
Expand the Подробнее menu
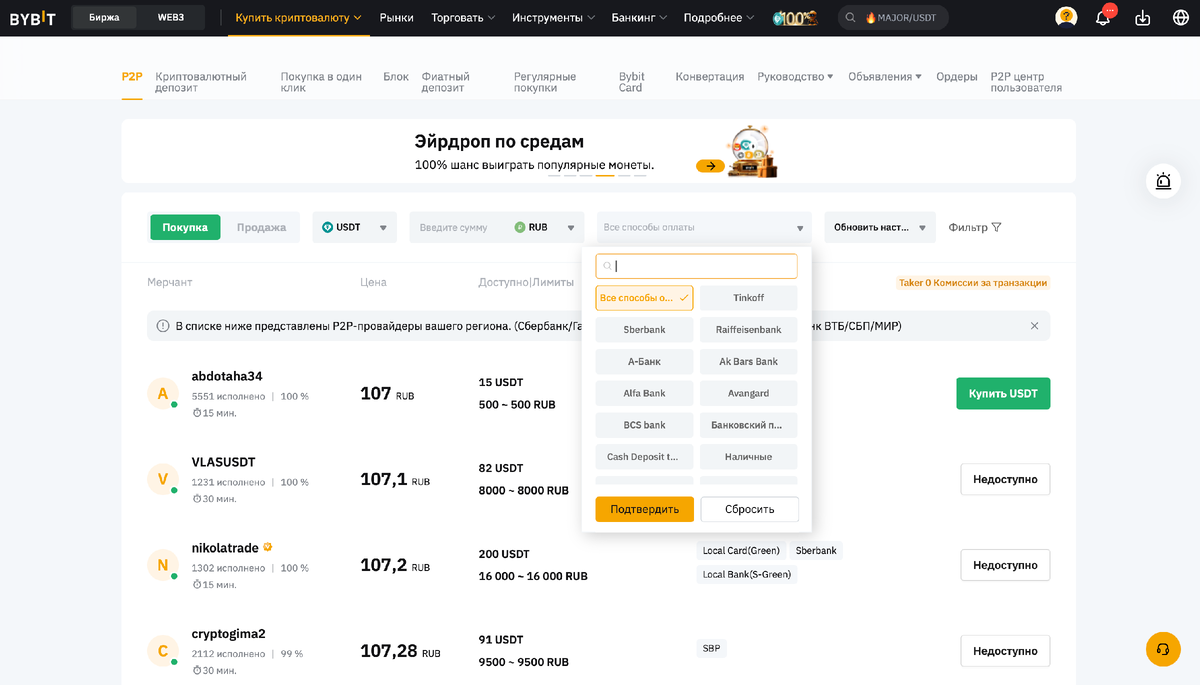pos(719,18)
